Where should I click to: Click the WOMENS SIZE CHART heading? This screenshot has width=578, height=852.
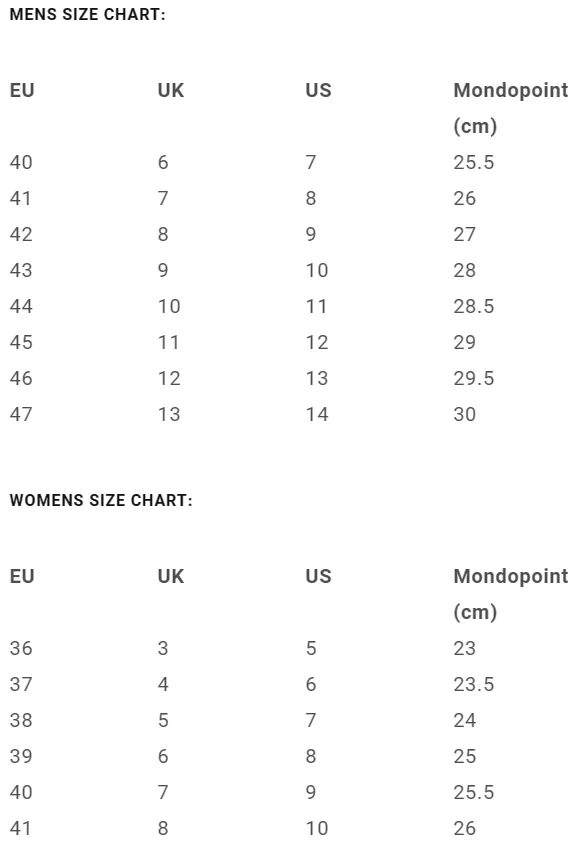[101, 500]
